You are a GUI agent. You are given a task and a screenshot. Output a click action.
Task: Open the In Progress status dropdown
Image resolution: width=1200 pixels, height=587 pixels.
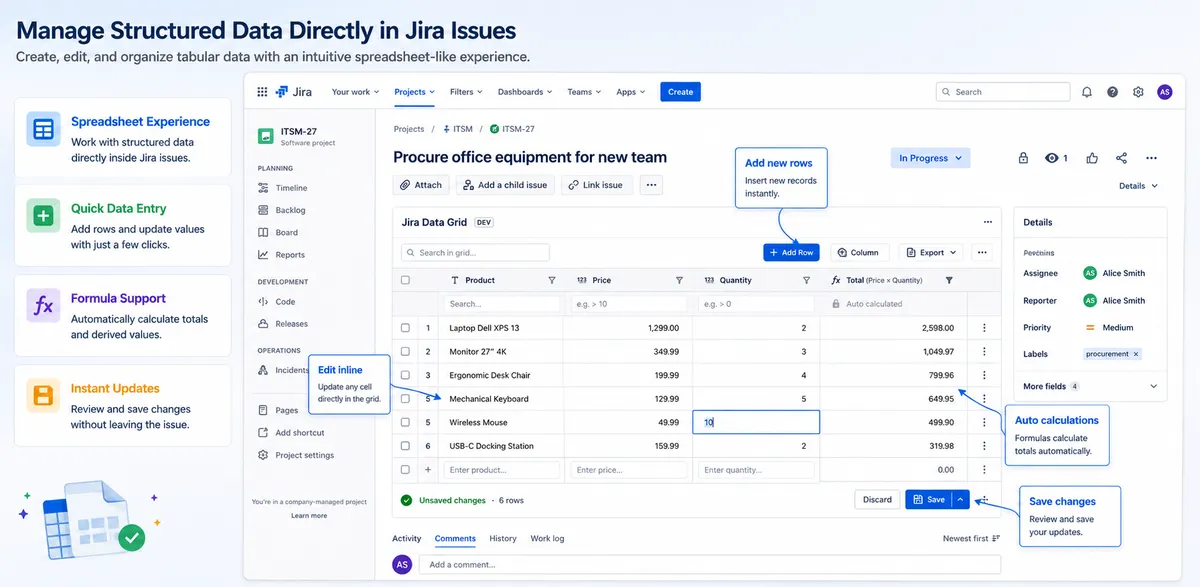931,158
